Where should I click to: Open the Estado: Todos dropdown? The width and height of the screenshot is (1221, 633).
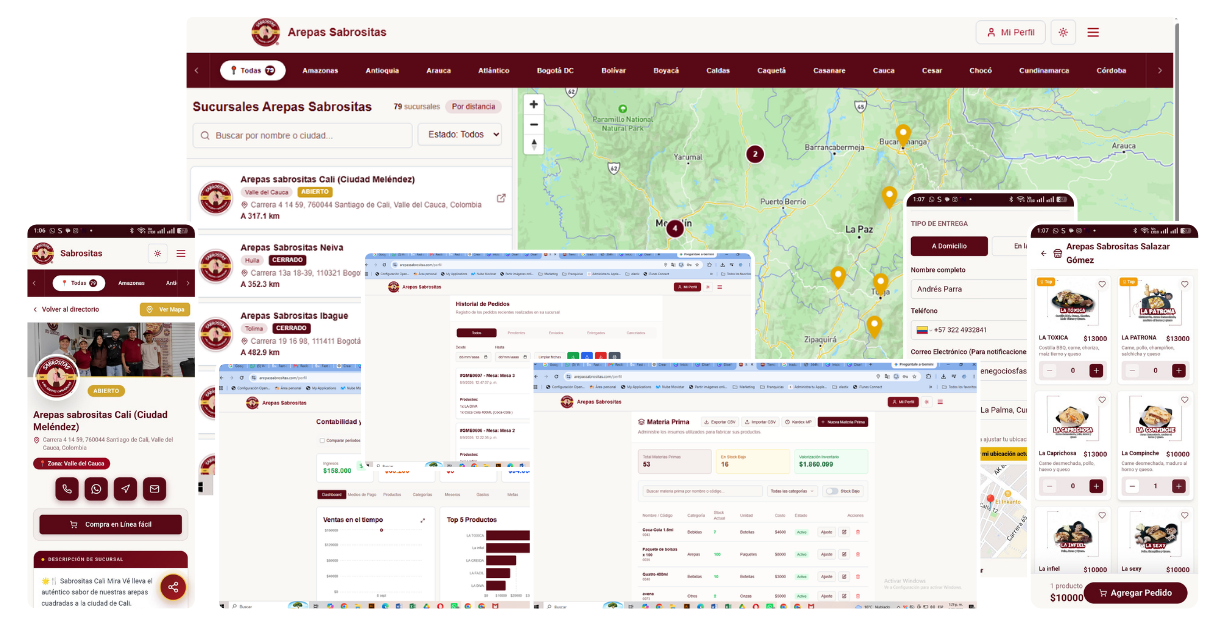[x=459, y=135]
